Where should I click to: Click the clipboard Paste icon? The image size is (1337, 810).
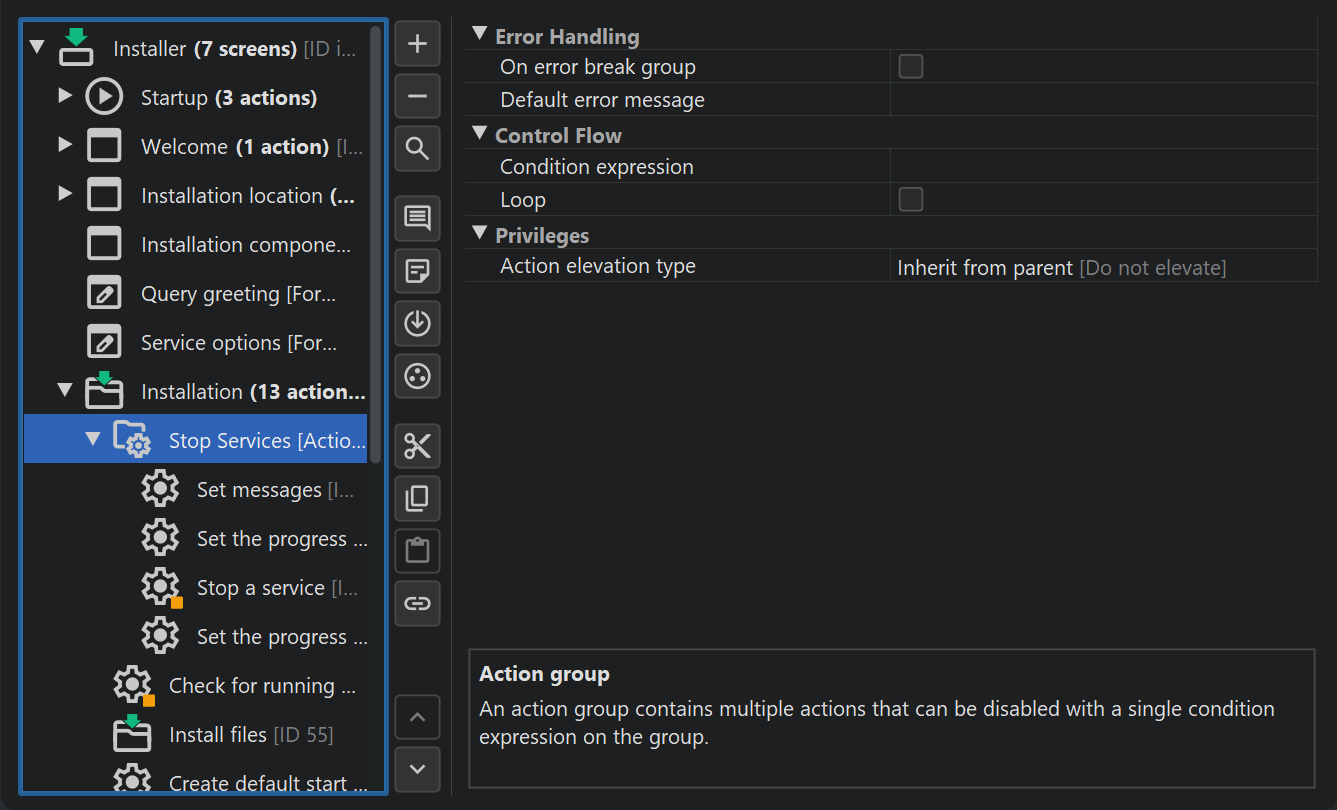(x=418, y=551)
